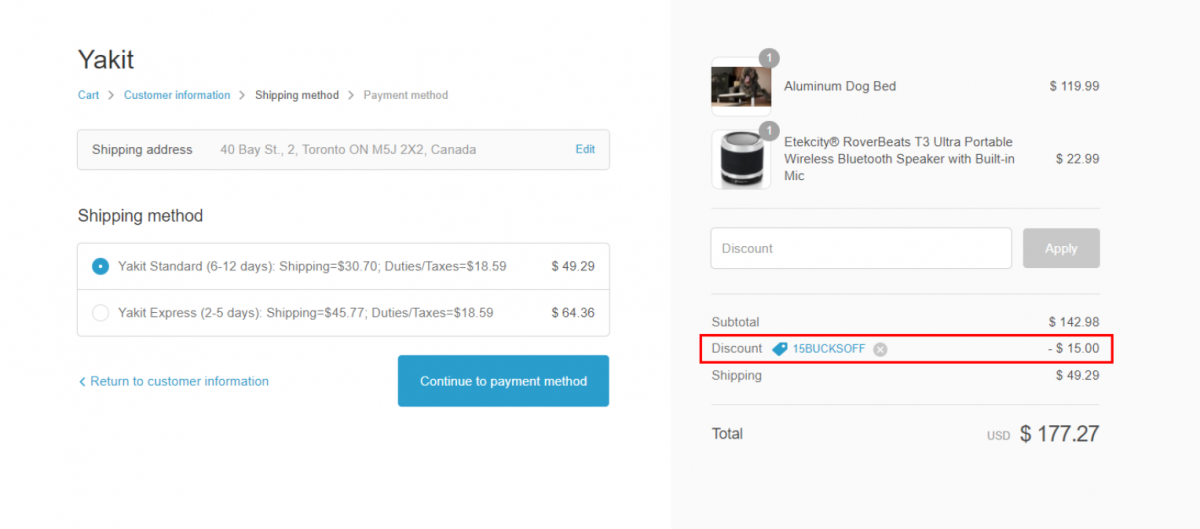Viewport: 1200px width, 529px height.
Task: Open the Etekcity speaker thumbnail
Action: coord(741,159)
